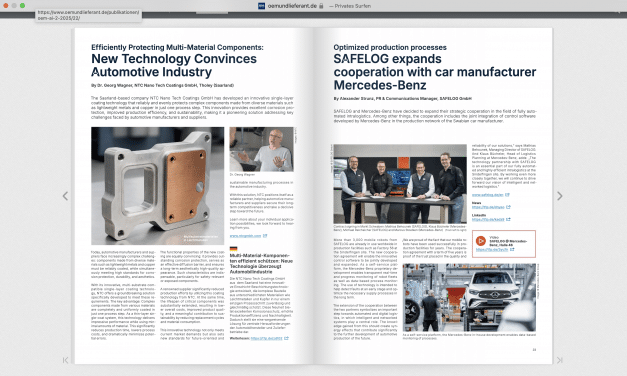Screen dimensions: 627x376
Task: Click 'Efficiently Protecting Multi-Material Components:' subheading
Action: point(177,47)
